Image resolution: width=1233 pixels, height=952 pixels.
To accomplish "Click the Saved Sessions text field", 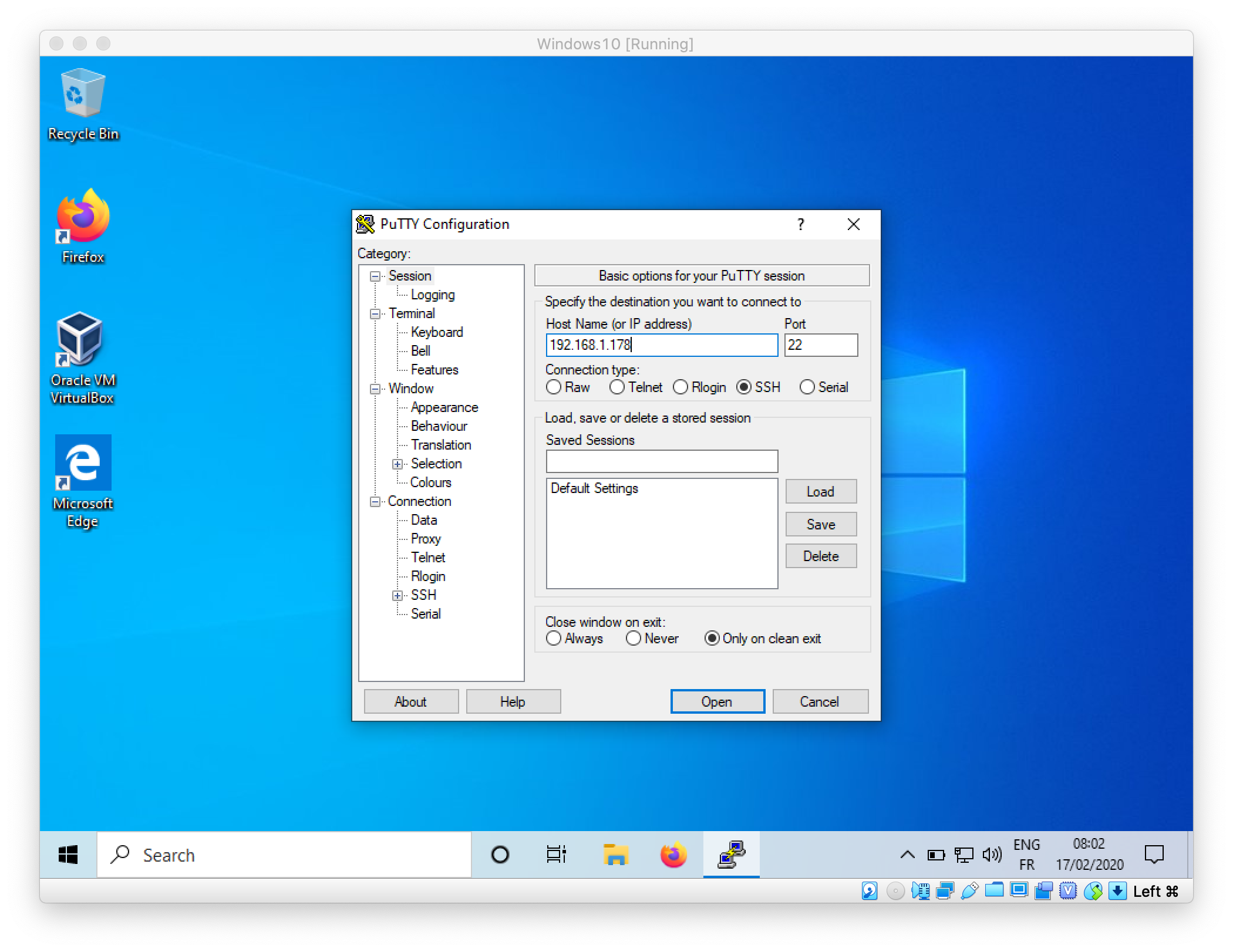I will pos(662,461).
